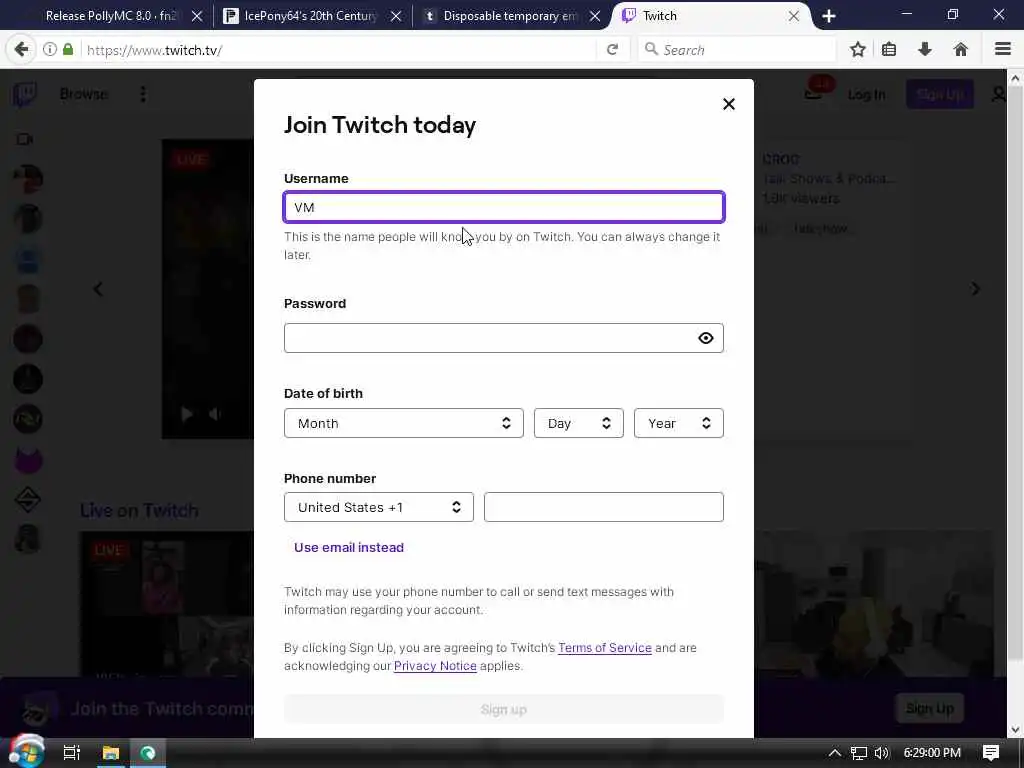
Task: Bookmark this page with star icon
Action: [857, 50]
